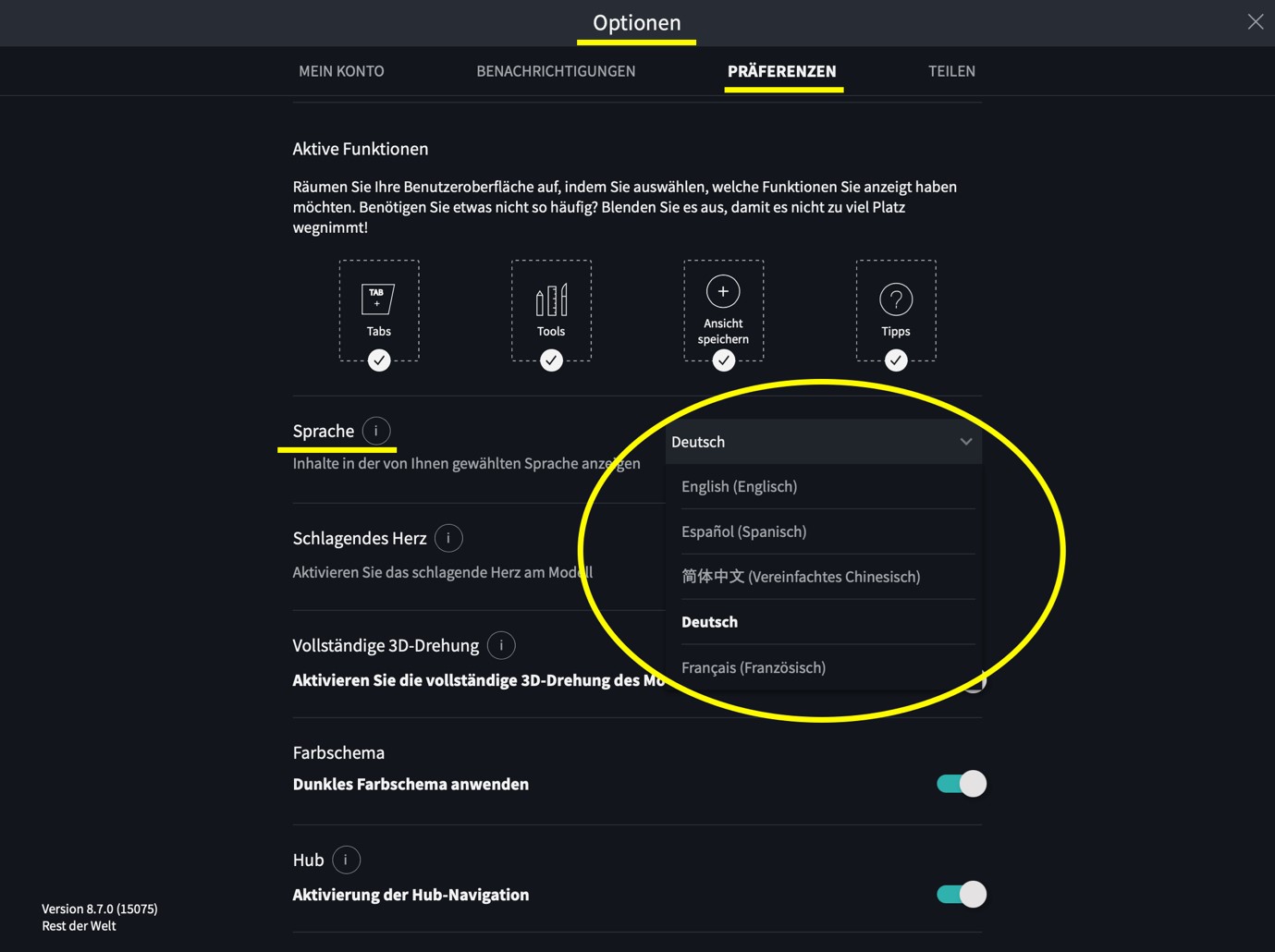Open the info tooltip next to Sprache
Screen dimensions: 1275x952
pos(375,430)
